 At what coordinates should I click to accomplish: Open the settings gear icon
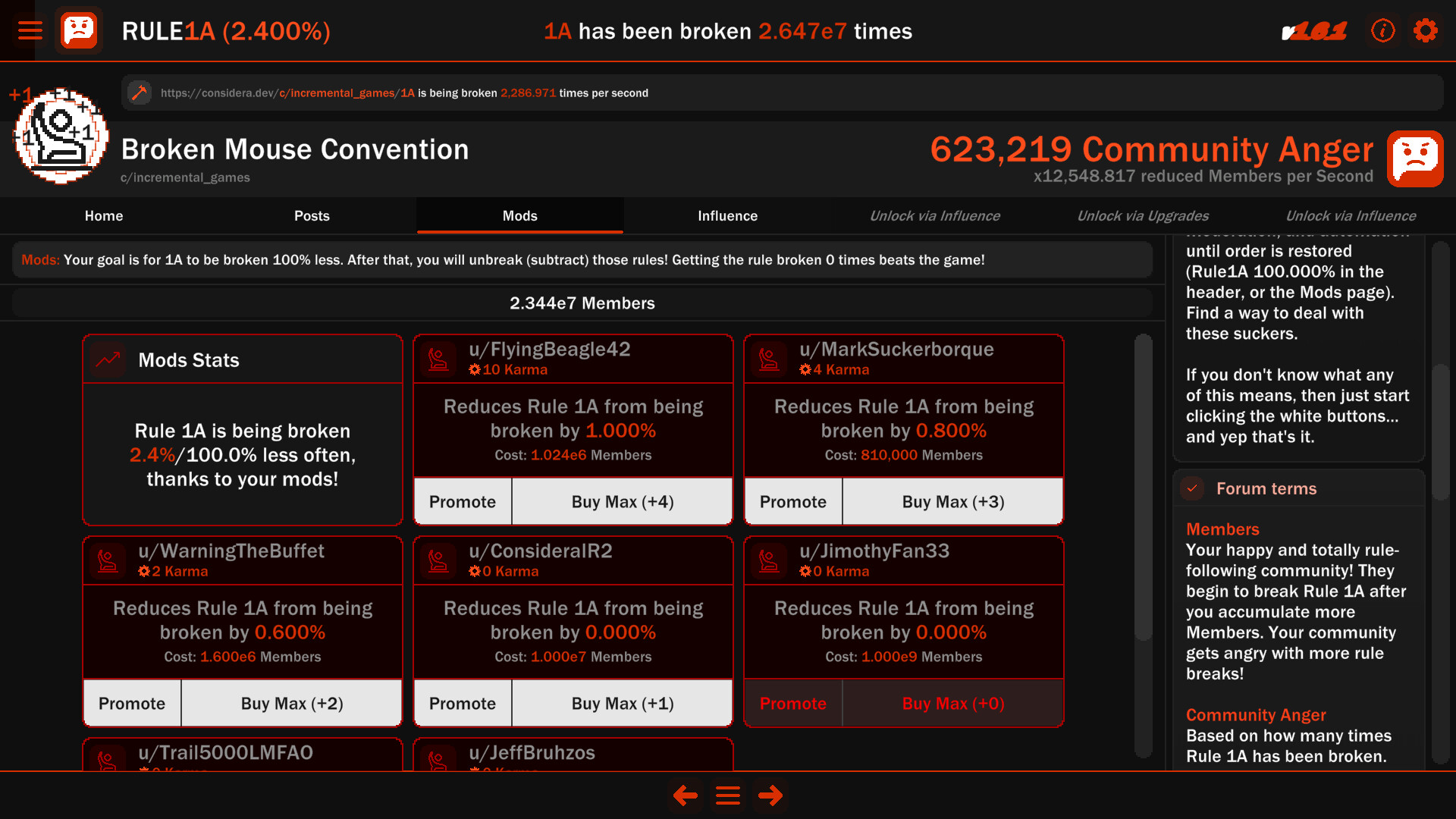pos(1425,30)
